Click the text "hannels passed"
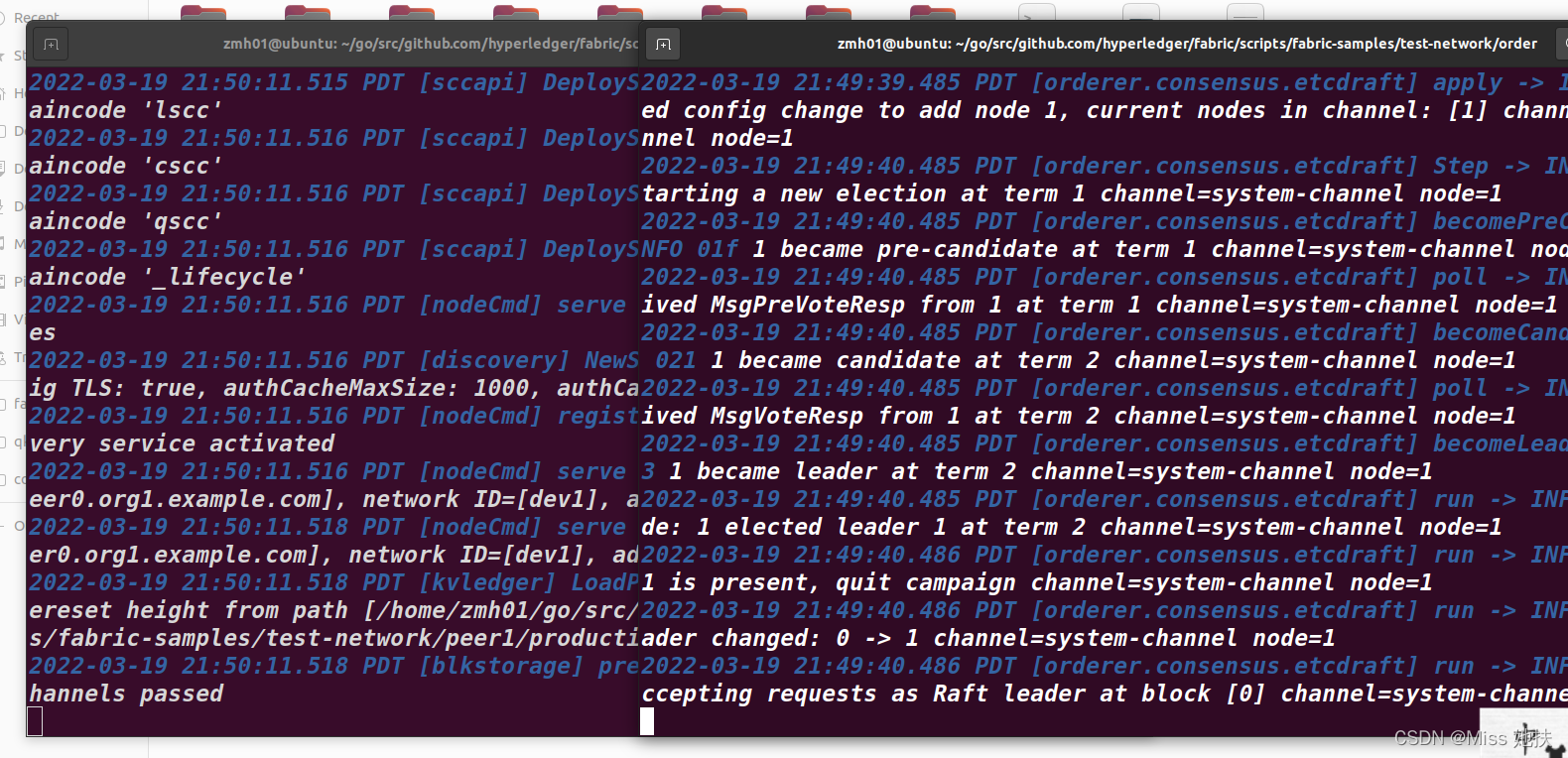The image size is (1568, 758). pos(126,694)
